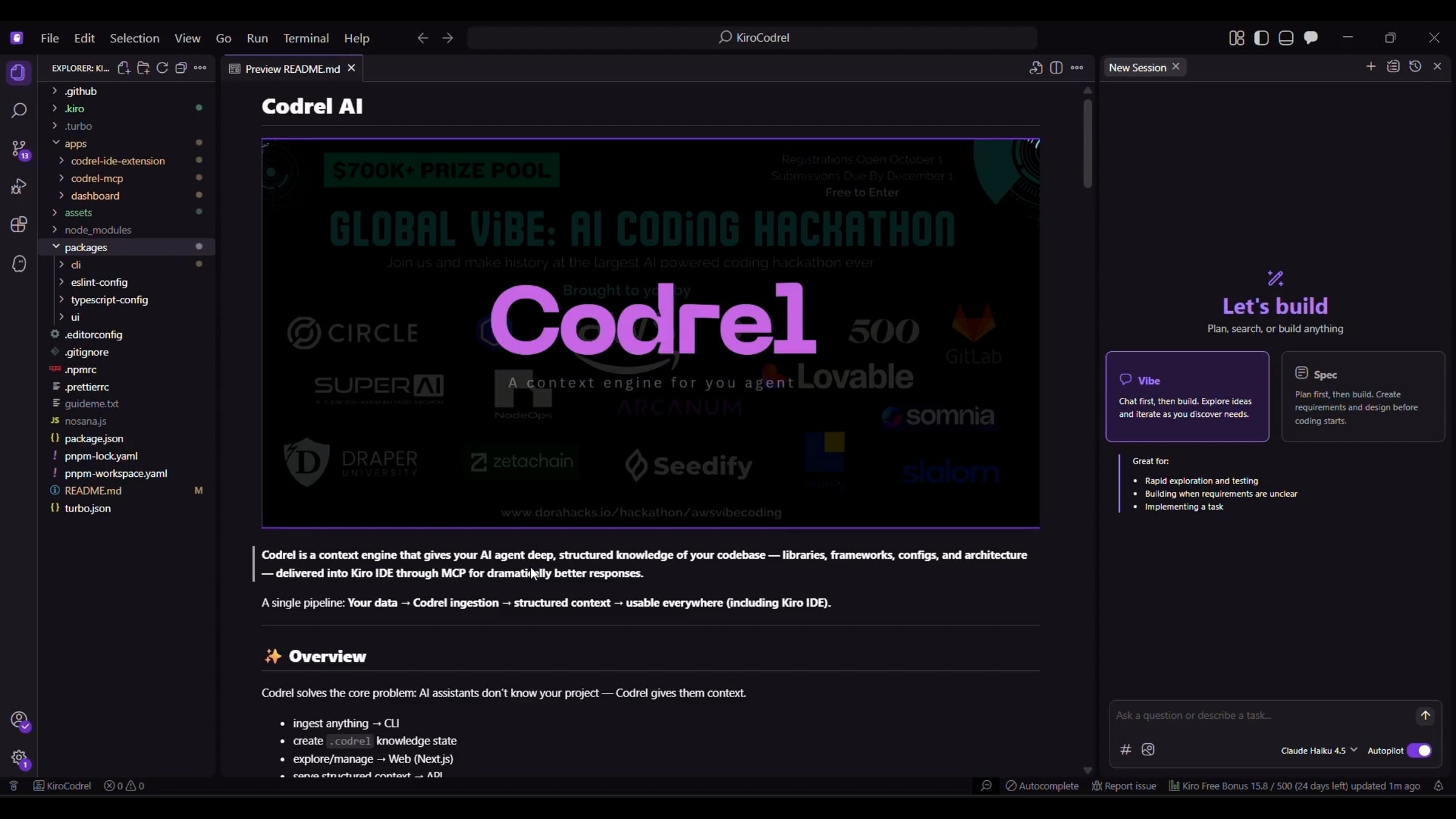Screen dimensions: 1456x819
Task: Open the Accounts menu icon
Action: (19, 721)
